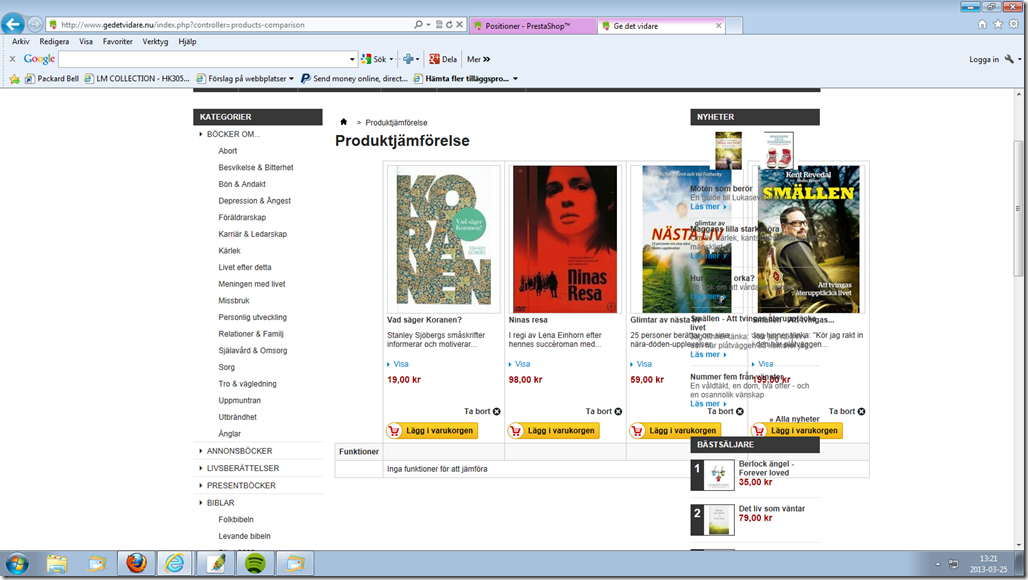Open the Arkiv menu
This screenshot has width=1028, height=580.
pos(20,41)
